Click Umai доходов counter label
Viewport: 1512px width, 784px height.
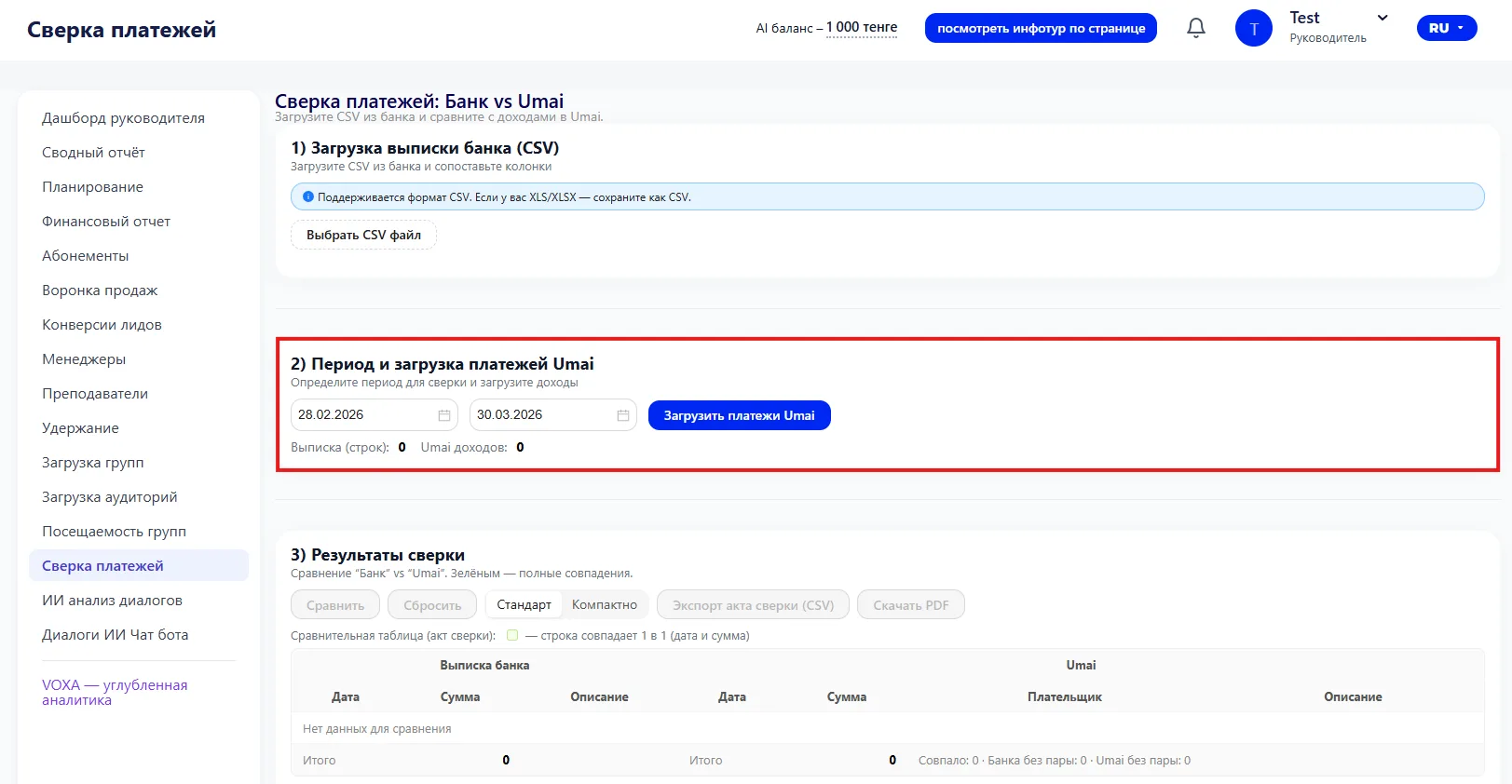pyautogui.click(x=464, y=447)
